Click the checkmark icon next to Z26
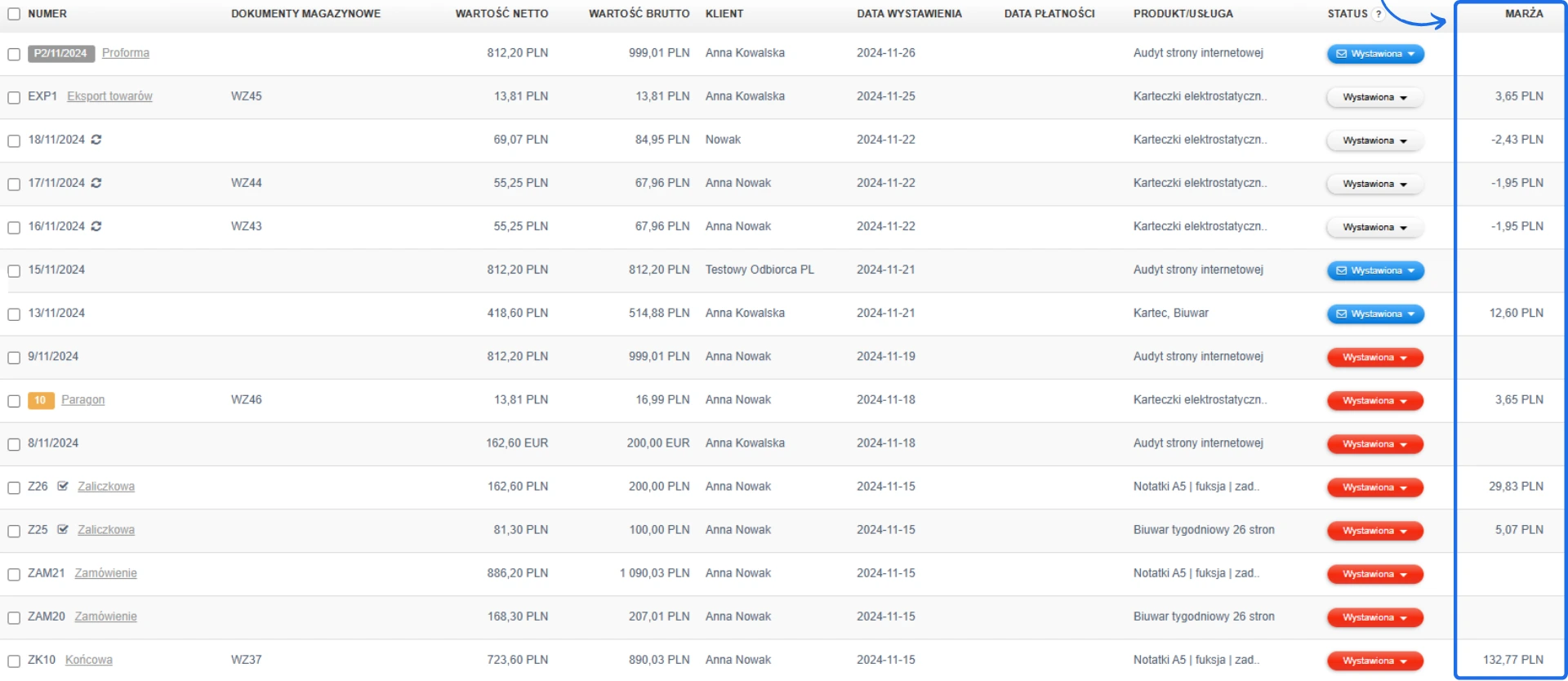 click(x=63, y=487)
